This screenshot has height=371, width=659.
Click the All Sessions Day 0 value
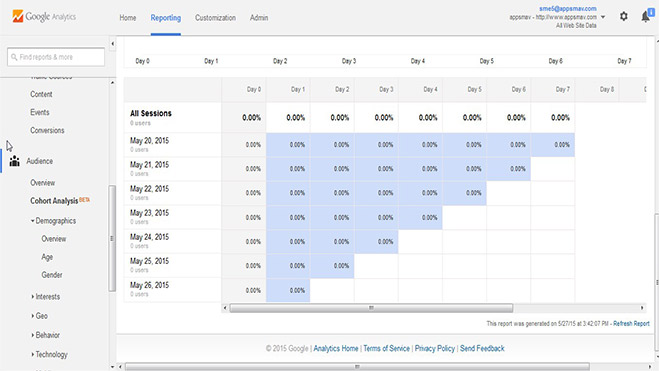click(251, 118)
